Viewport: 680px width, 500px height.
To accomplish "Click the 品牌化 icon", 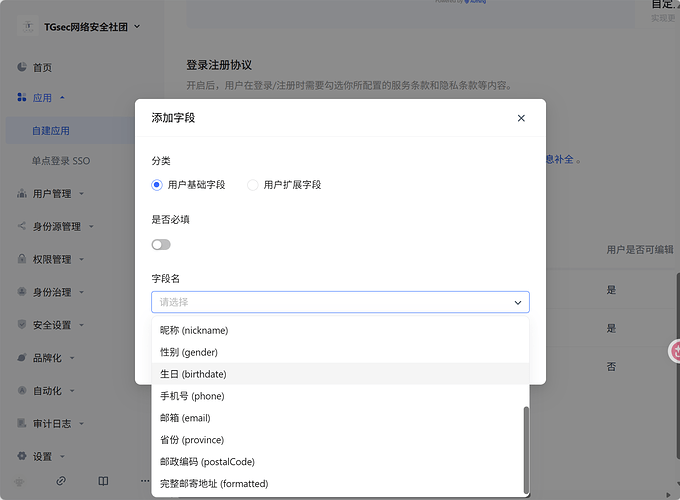I will pyautogui.click(x=22, y=357).
